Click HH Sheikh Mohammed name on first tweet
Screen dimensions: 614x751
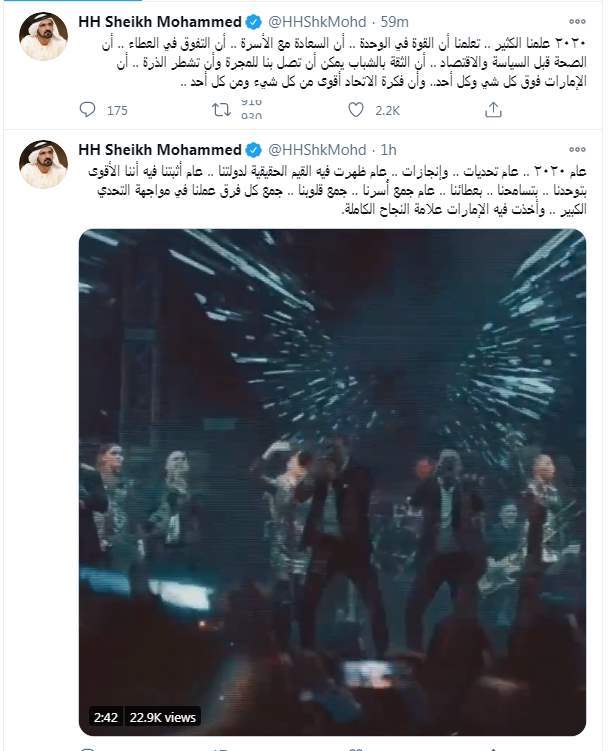(x=159, y=22)
